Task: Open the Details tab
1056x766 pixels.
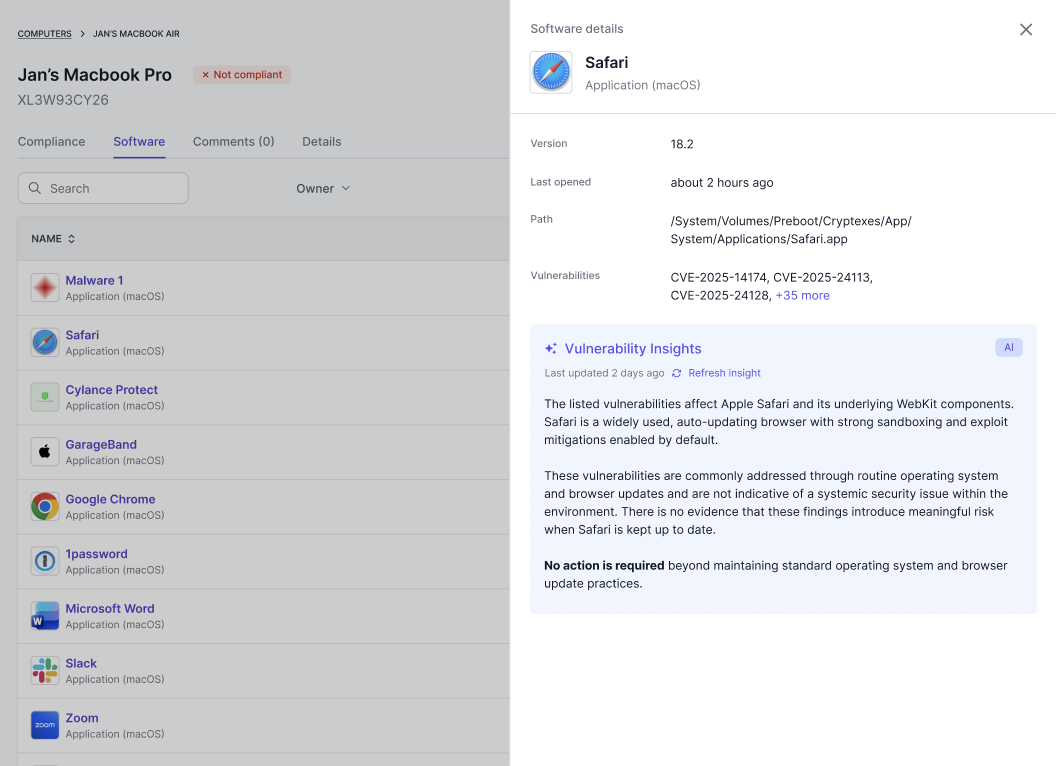Action: (321, 141)
